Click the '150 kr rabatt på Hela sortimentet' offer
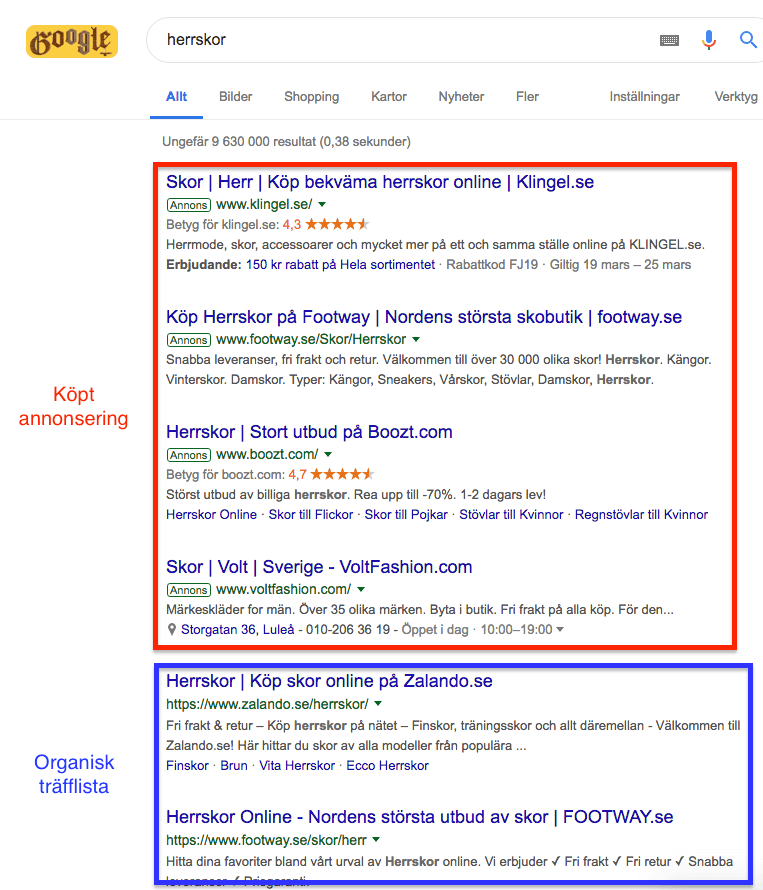Screen dimensions: 763x890 (340, 265)
